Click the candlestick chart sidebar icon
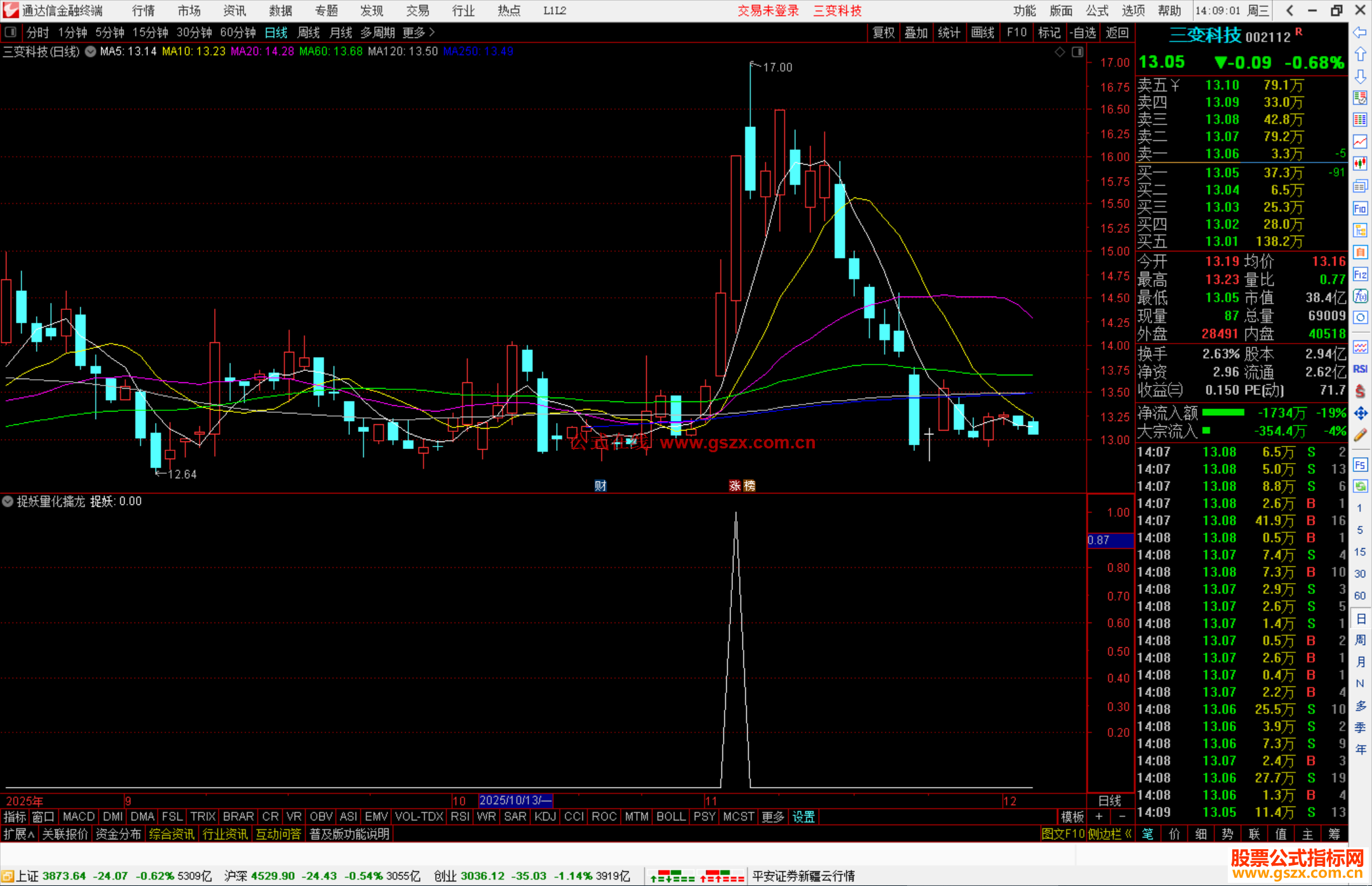 pos(1360,164)
